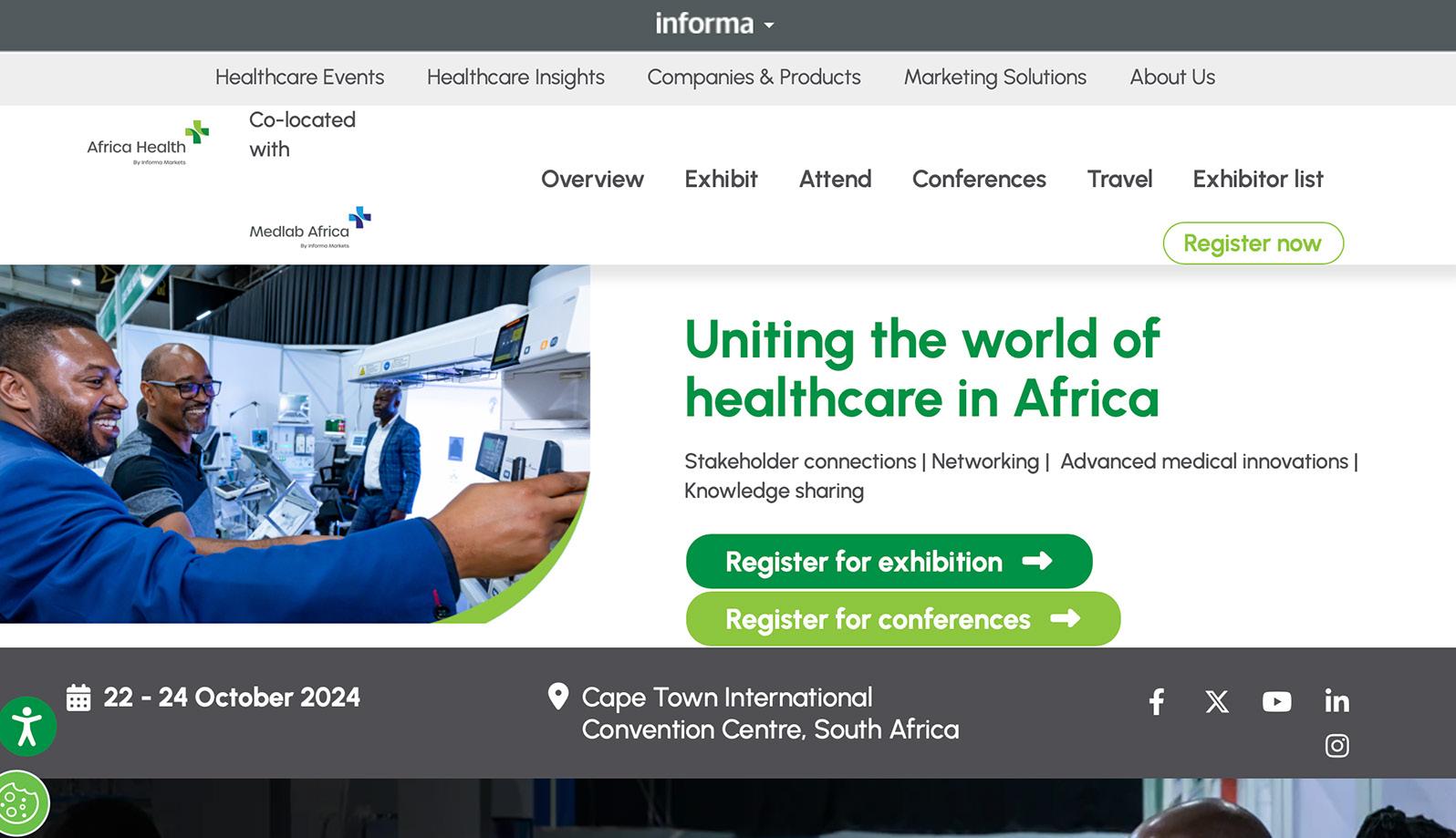Click Register for exhibition button

(889, 562)
